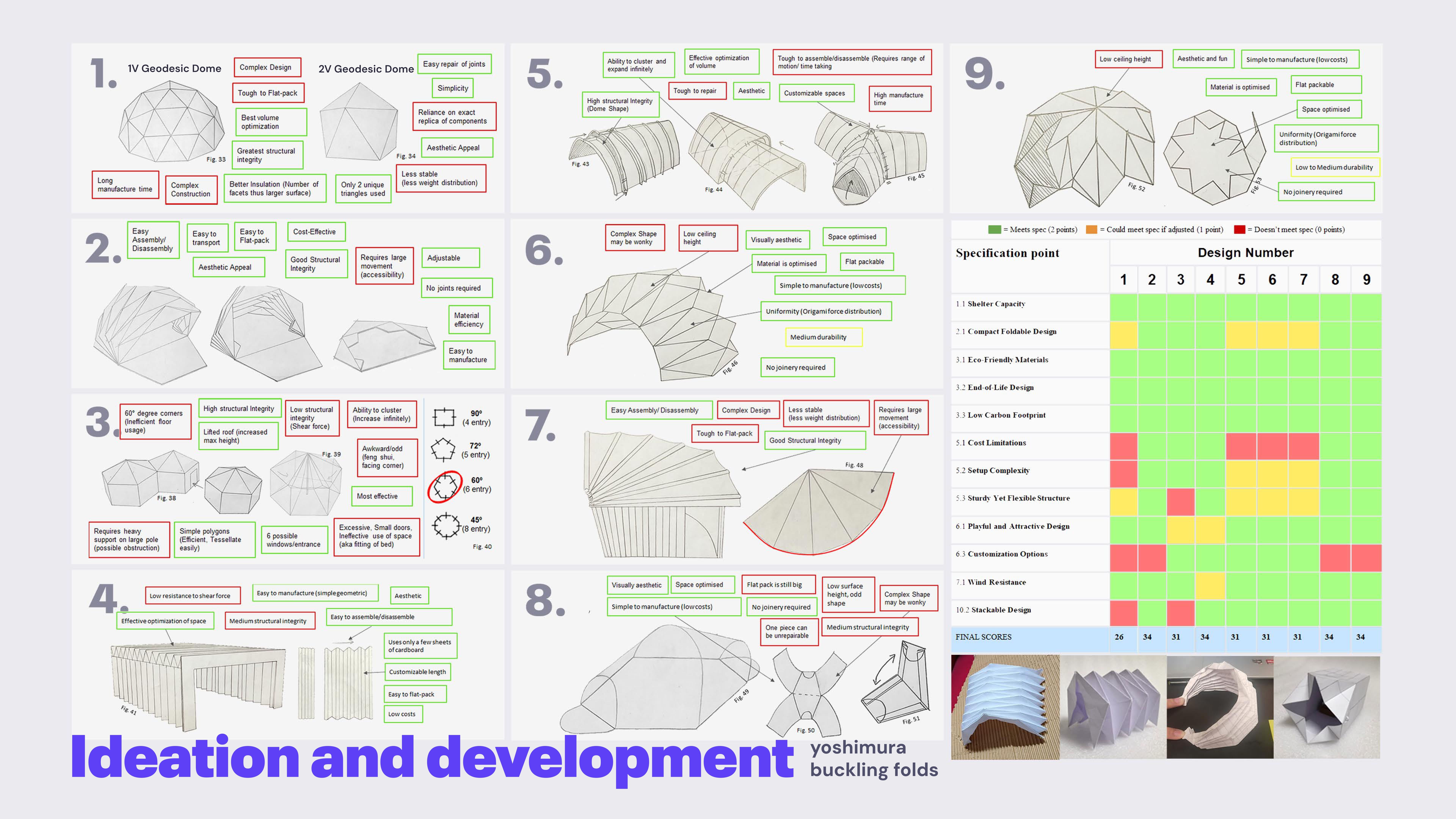Click the 'Long manufacture time' label
1456x819 pixels.
pyautogui.click(x=126, y=185)
